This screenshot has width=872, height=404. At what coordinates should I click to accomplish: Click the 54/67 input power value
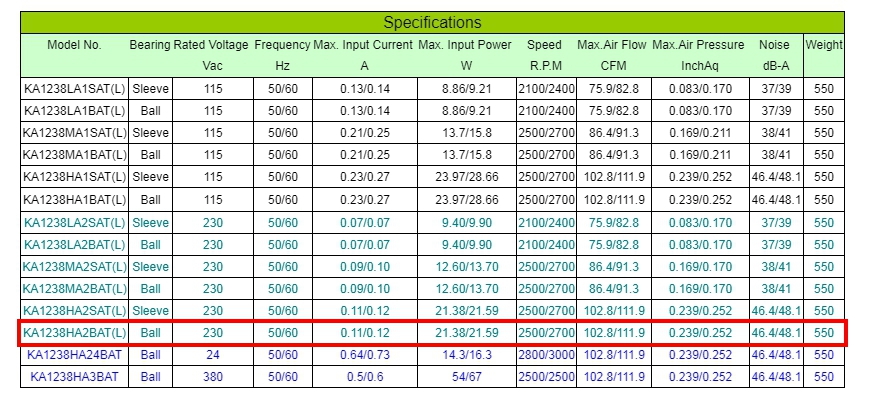[x=465, y=377]
